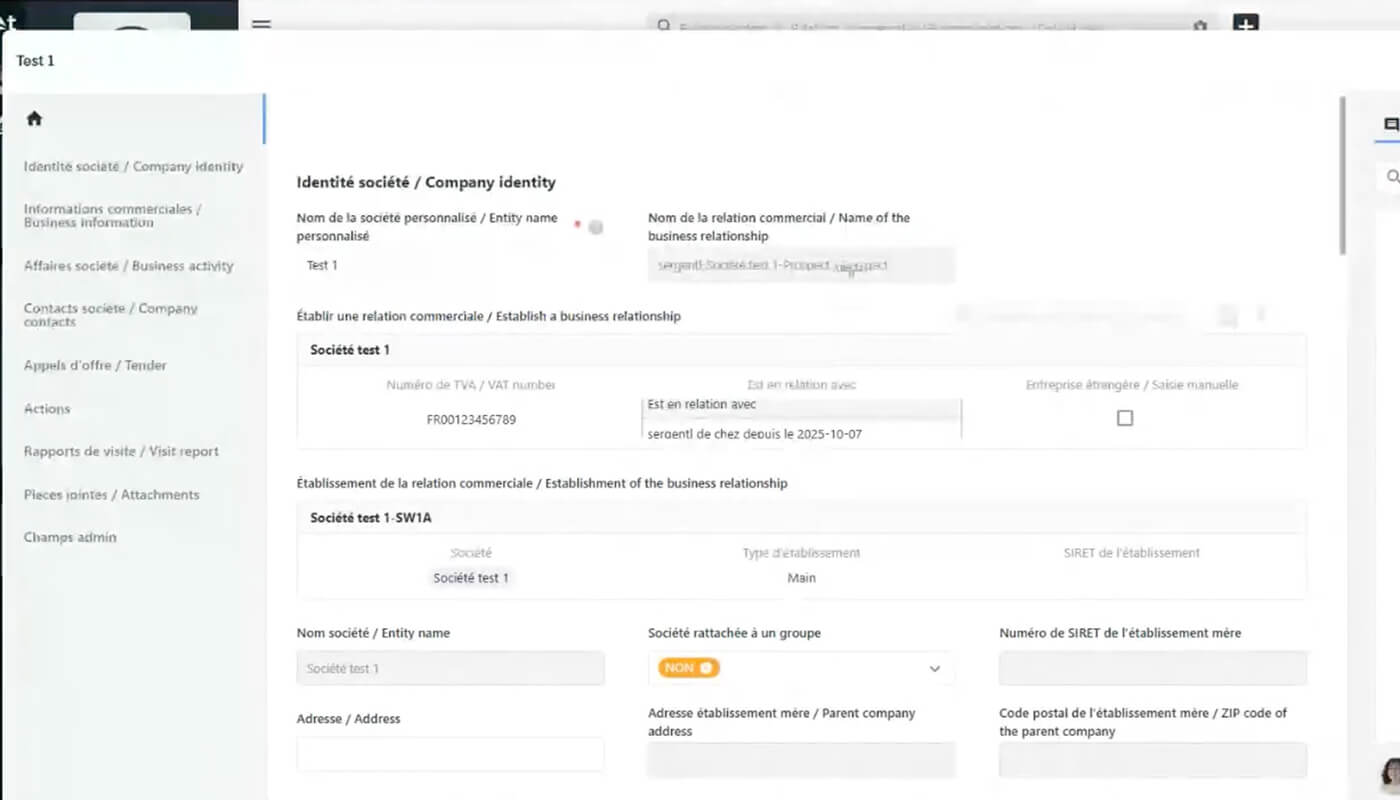Open the Actions section
This screenshot has width=1400, height=800.
tap(47, 408)
